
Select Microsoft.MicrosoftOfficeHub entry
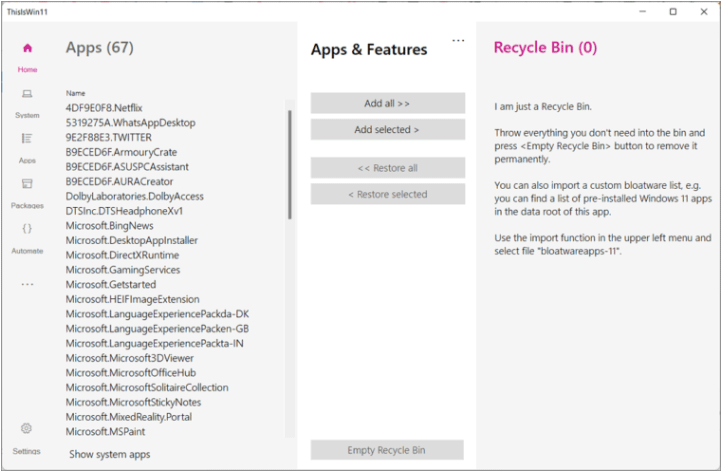(131, 373)
